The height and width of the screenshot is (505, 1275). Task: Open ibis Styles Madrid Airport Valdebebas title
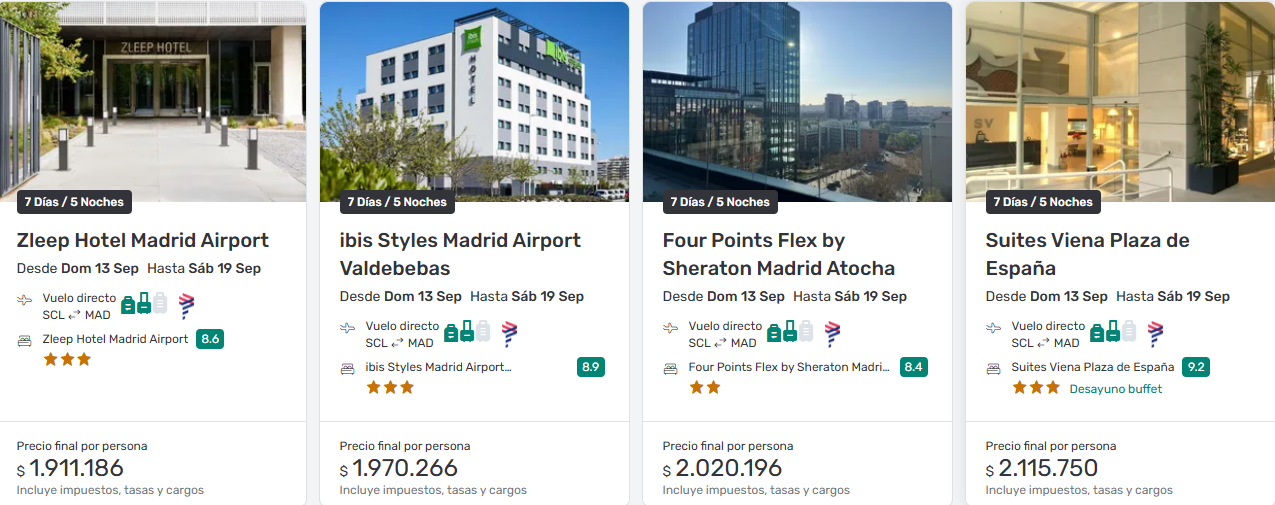tap(460, 254)
